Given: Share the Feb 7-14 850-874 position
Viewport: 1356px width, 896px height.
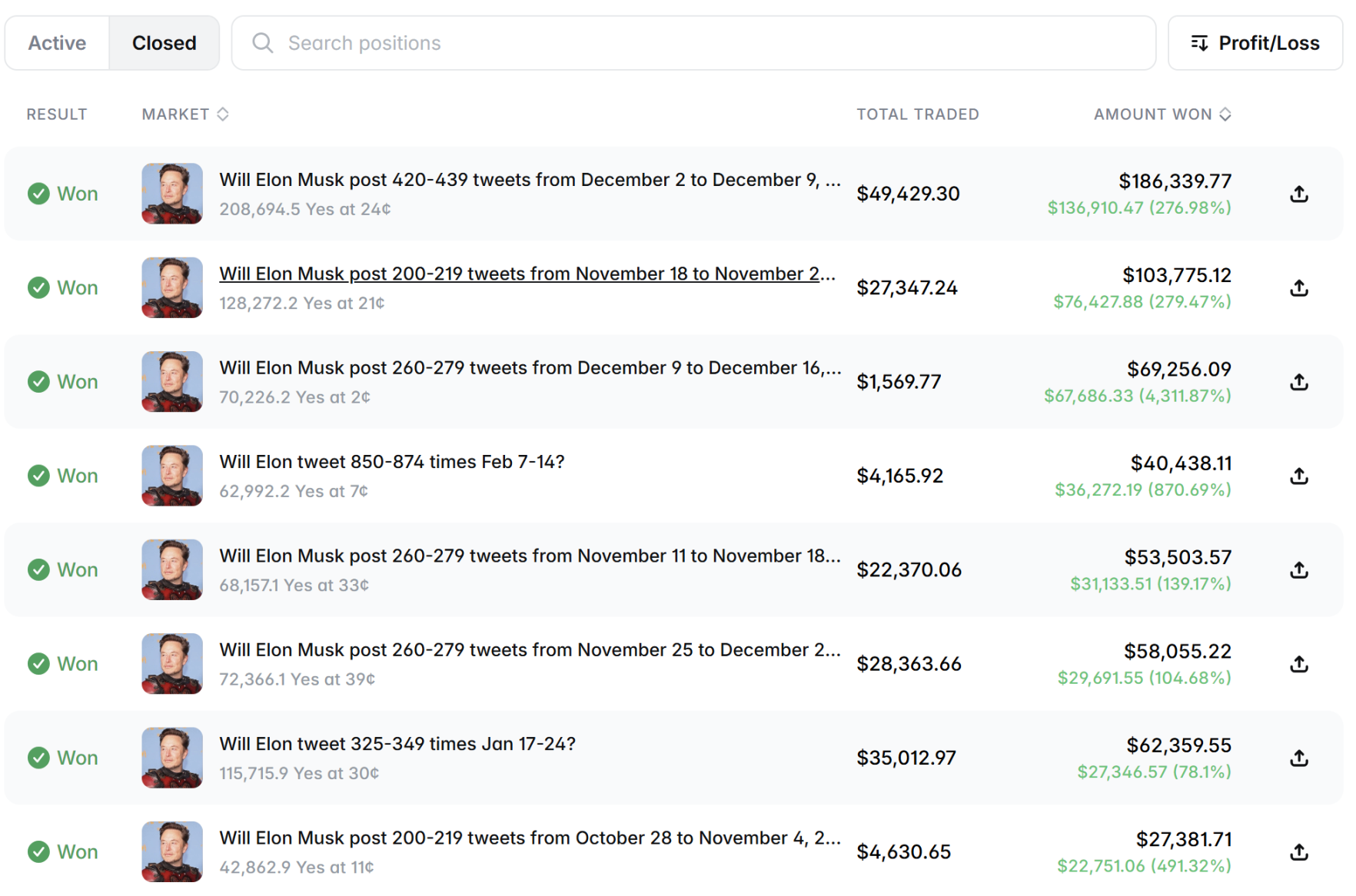Looking at the screenshot, I should point(1298,476).
